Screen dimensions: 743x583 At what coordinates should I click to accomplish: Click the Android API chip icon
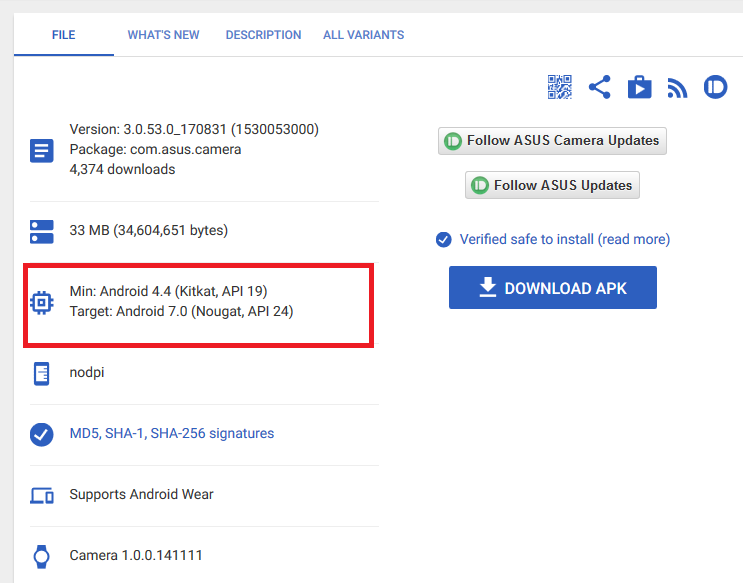pyautogui.click(x=42, y=302)
